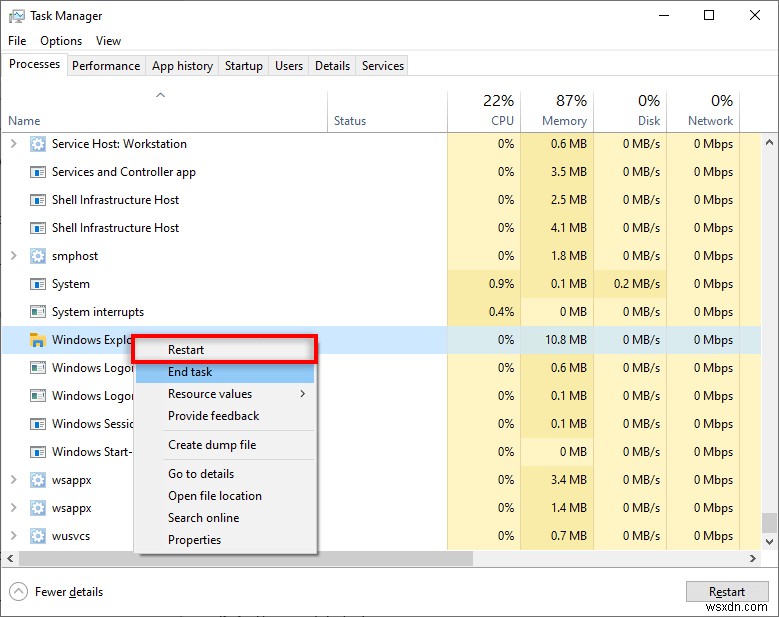Switch to the Startup tab
The image size is (779, 617).
[x=243, y=66]
